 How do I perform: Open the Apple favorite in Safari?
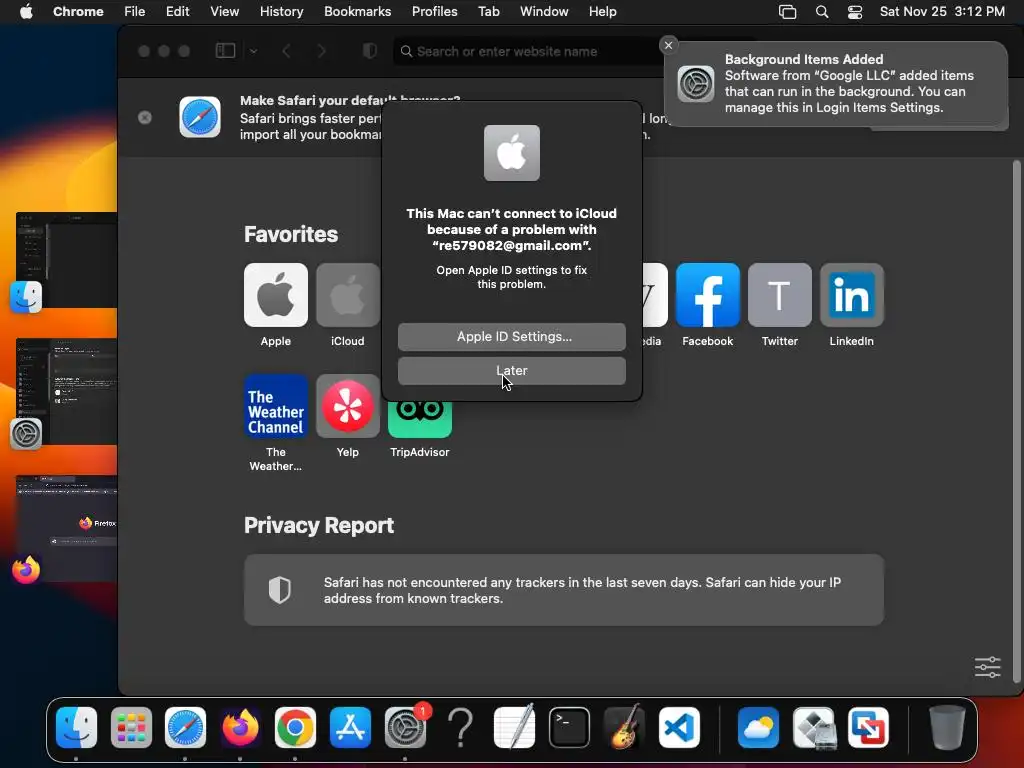point(276,295)
